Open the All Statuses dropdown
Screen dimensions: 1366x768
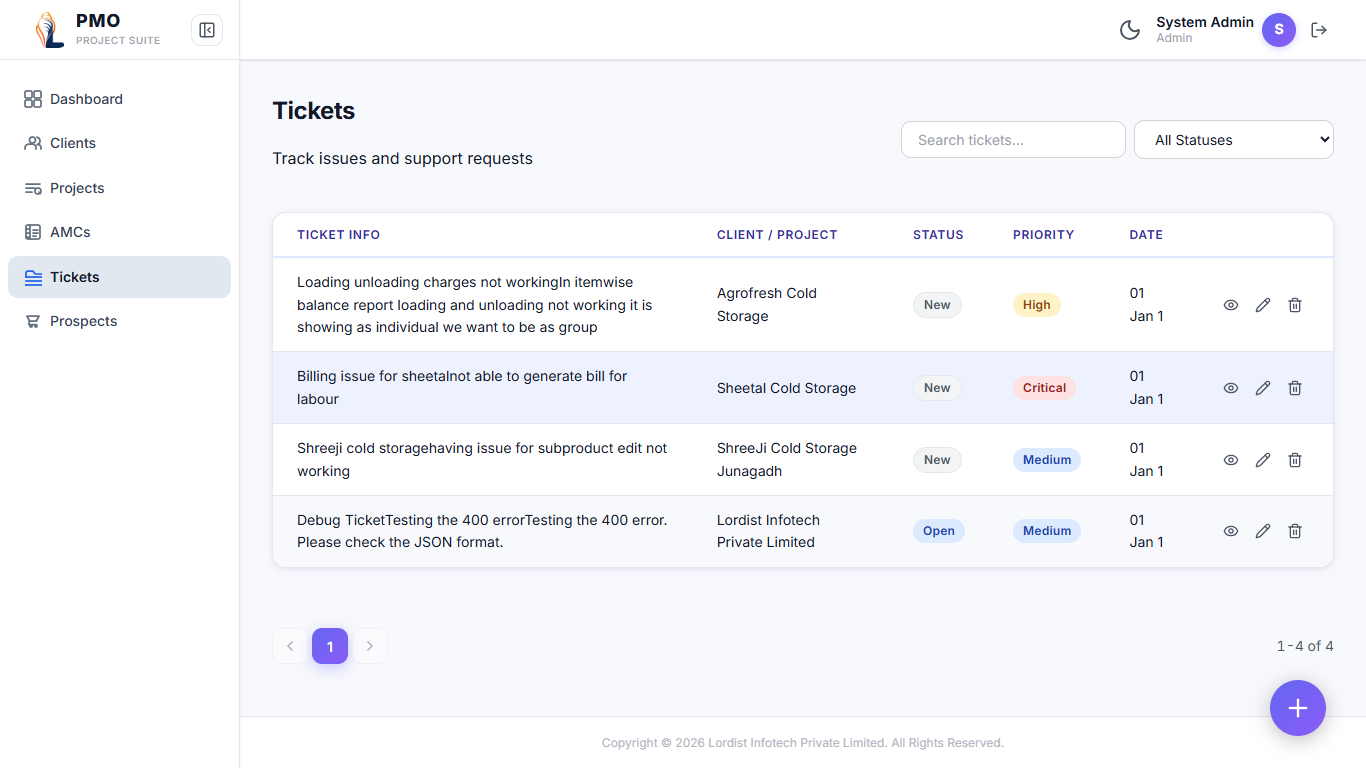click(x=1233, y=139)
